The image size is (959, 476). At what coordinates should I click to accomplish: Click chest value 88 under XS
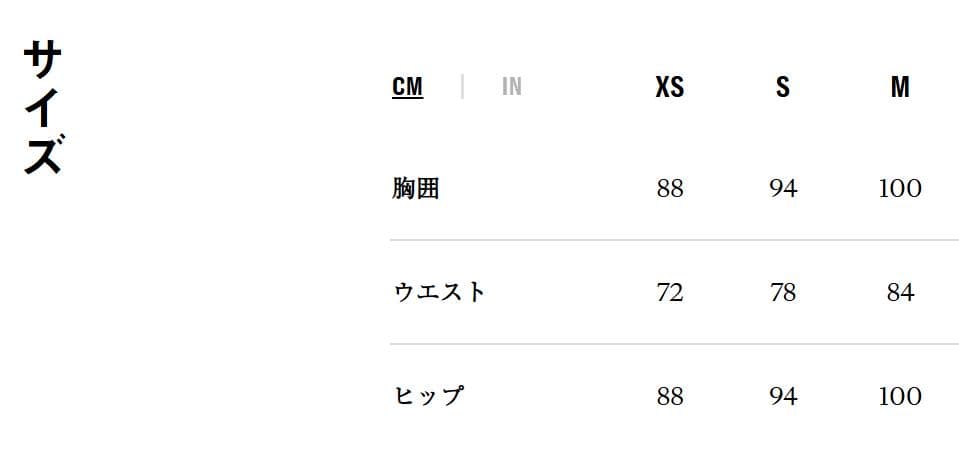669,188
